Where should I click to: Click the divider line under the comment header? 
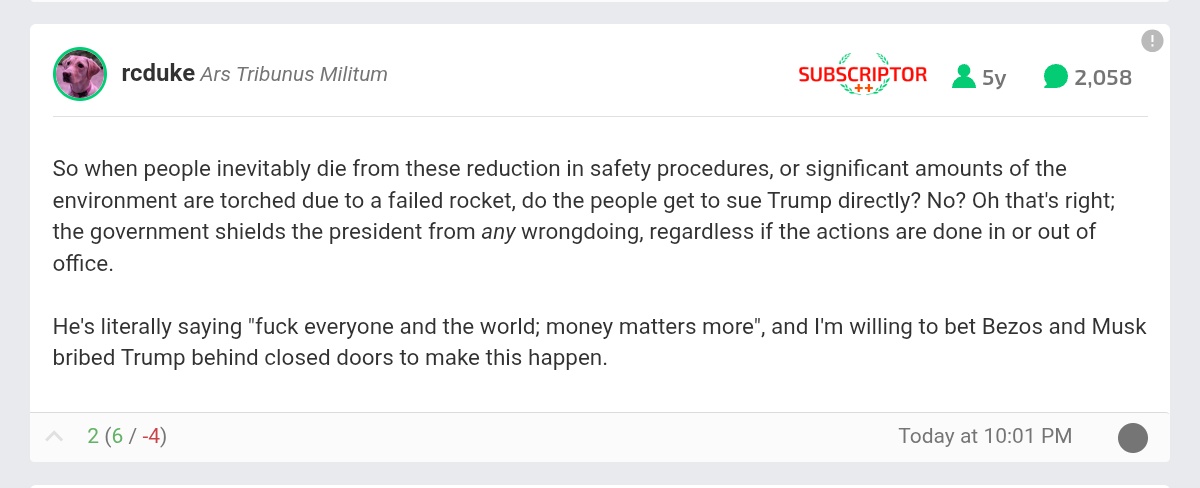pos(600,116)
